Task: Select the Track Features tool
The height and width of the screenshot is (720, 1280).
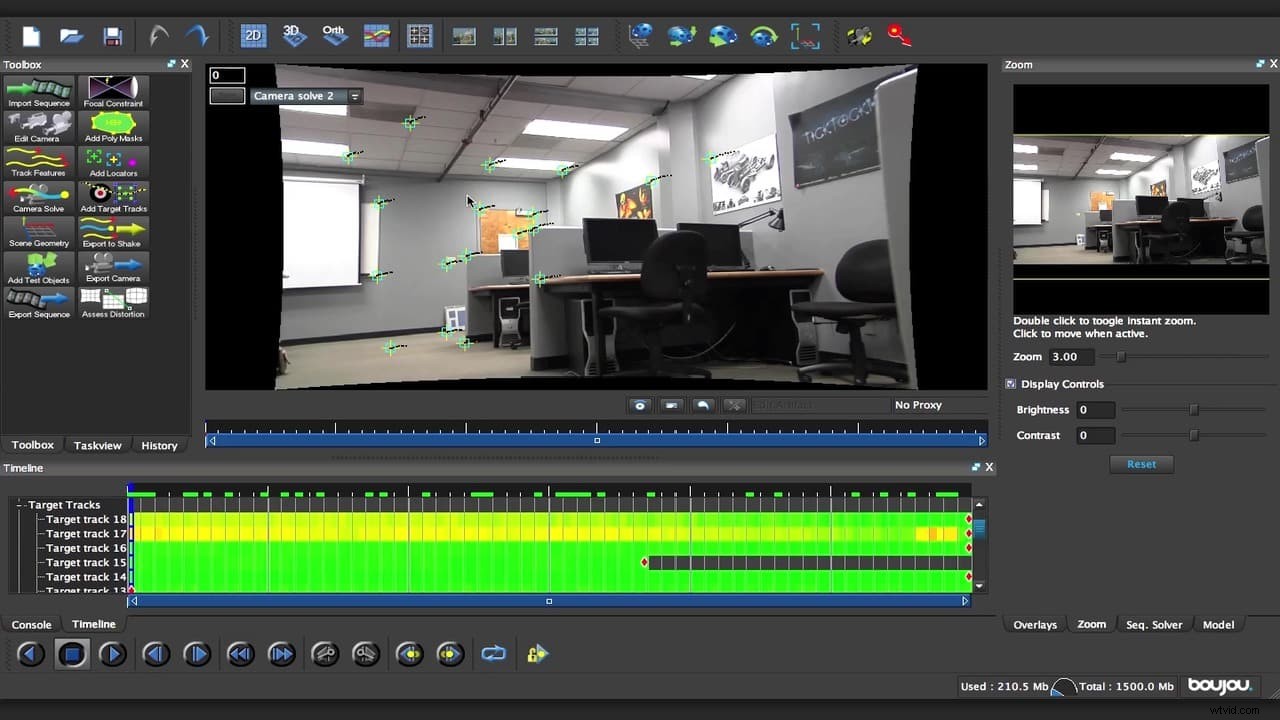Action: coord(38,160)
